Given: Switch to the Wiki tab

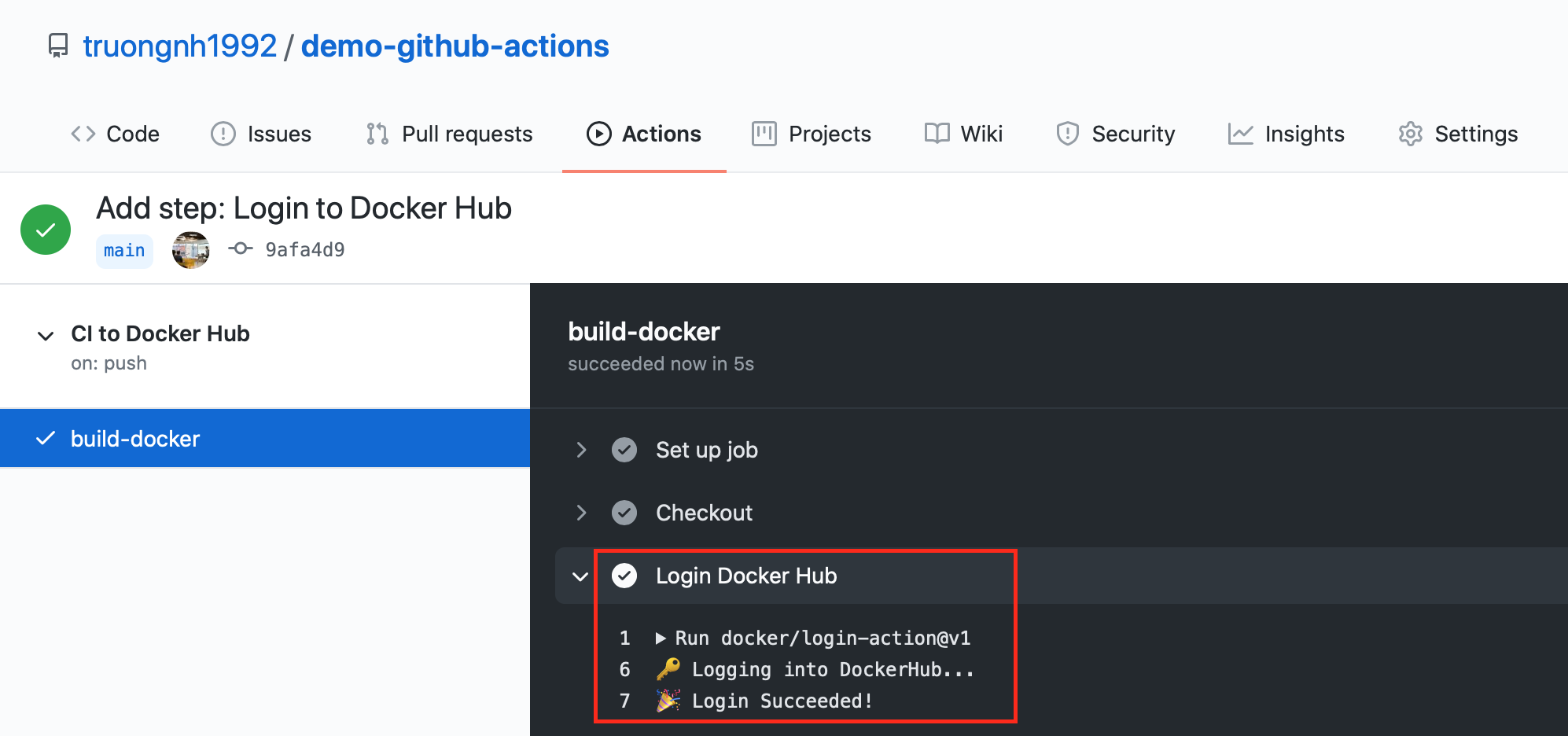Looking at the screenshot, I should point(963,134).
